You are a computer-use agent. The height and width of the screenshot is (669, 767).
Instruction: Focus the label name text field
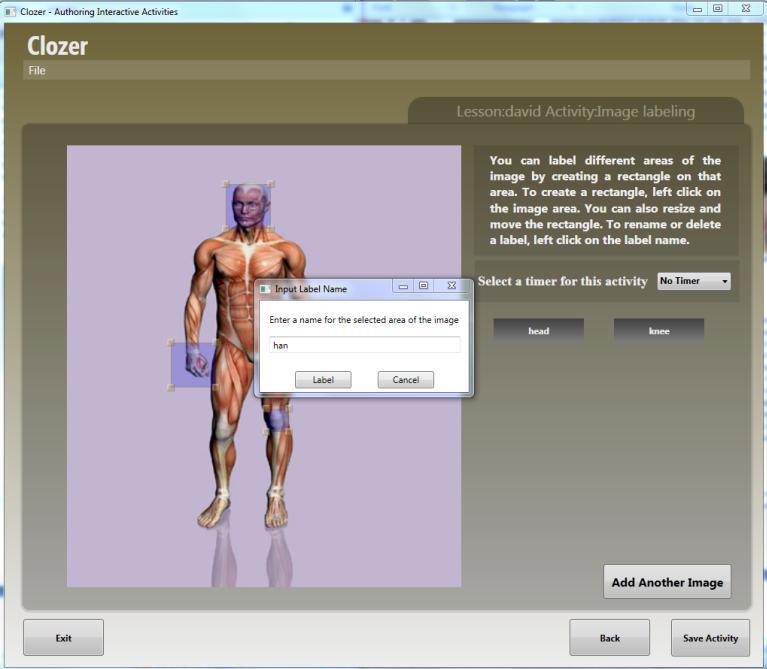click(364, 345)
